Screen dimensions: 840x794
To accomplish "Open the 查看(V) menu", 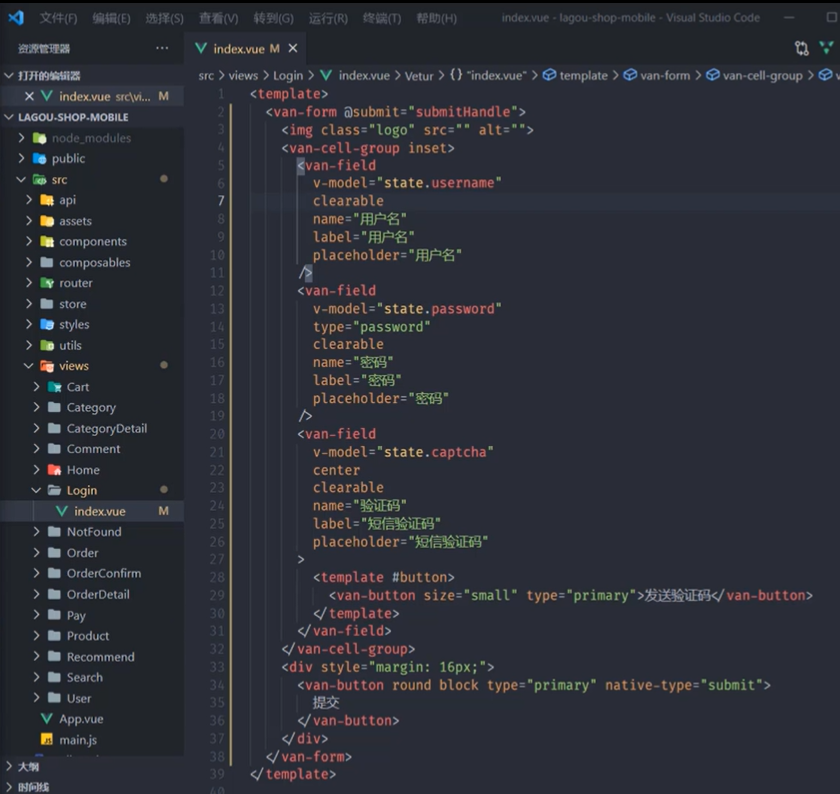I will tap(219, 18).
